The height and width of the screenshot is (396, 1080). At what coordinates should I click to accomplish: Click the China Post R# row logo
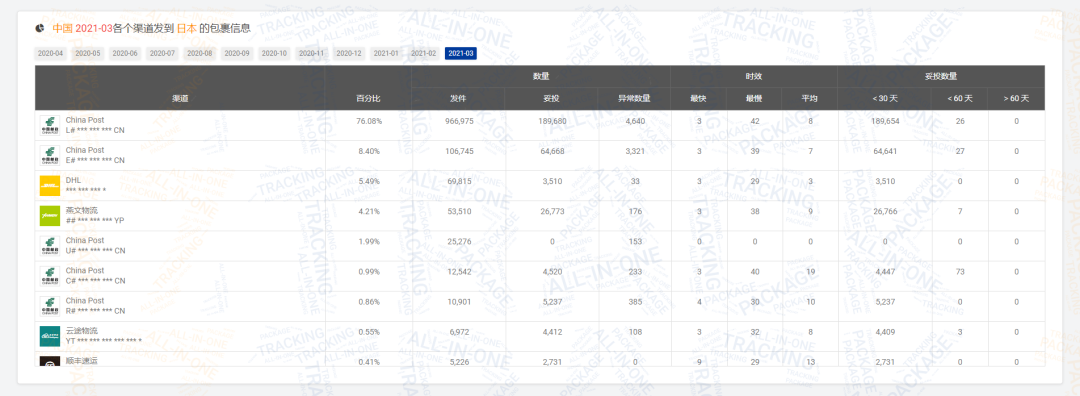tap(50, 306)
